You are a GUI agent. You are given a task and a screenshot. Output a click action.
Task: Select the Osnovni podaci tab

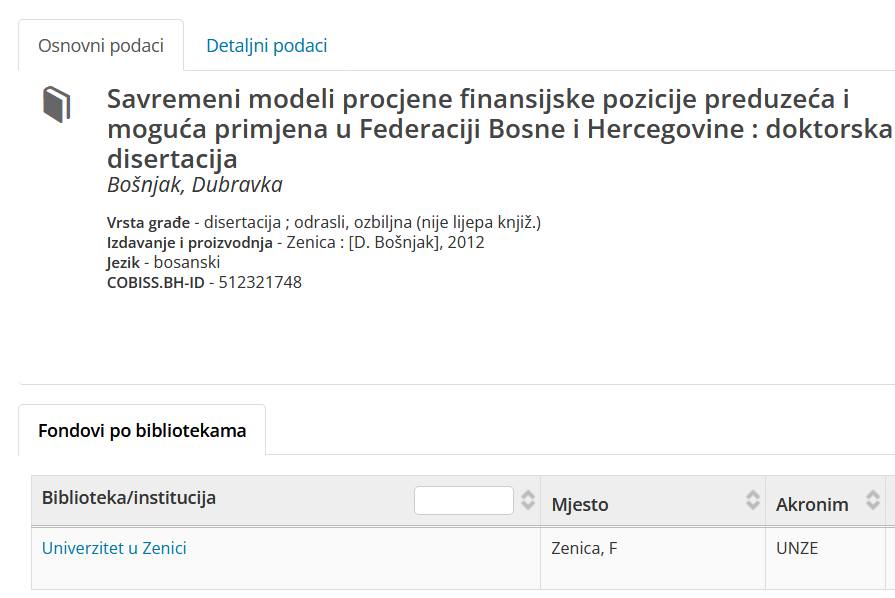point(100,45)
